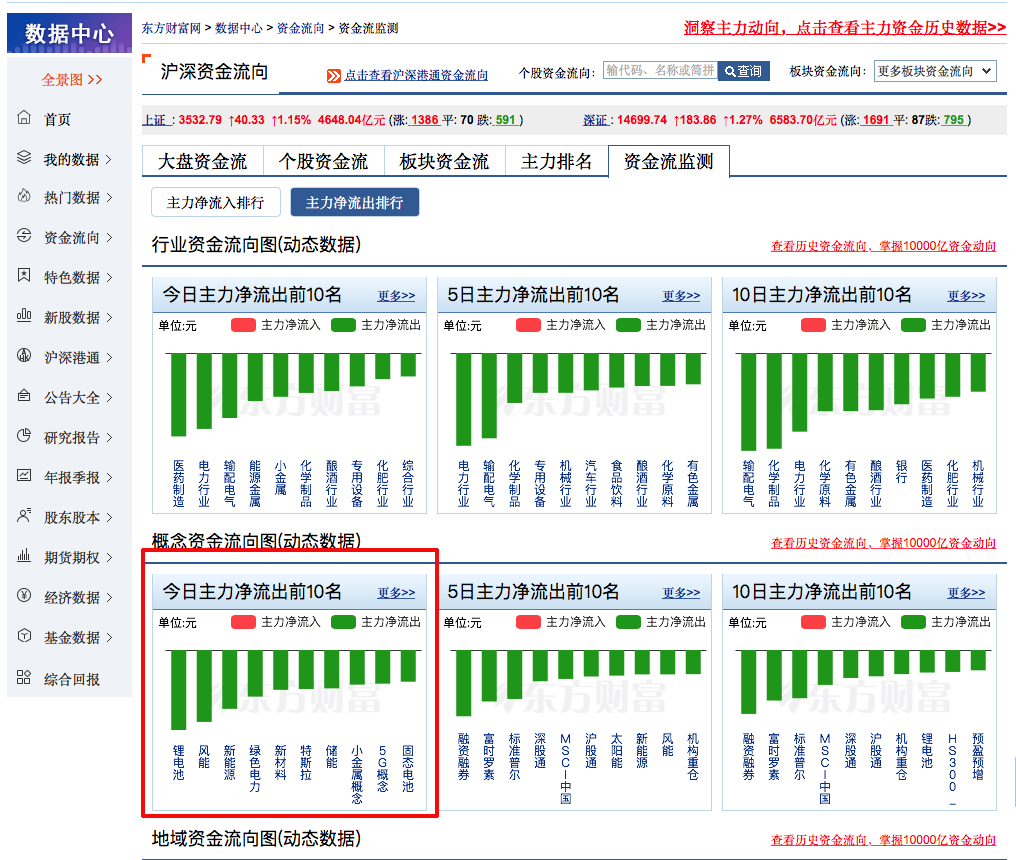Click the bar-chart icon beside 新股数据
Viewport: 1016px width, 860px height.
tap(24, 316)
